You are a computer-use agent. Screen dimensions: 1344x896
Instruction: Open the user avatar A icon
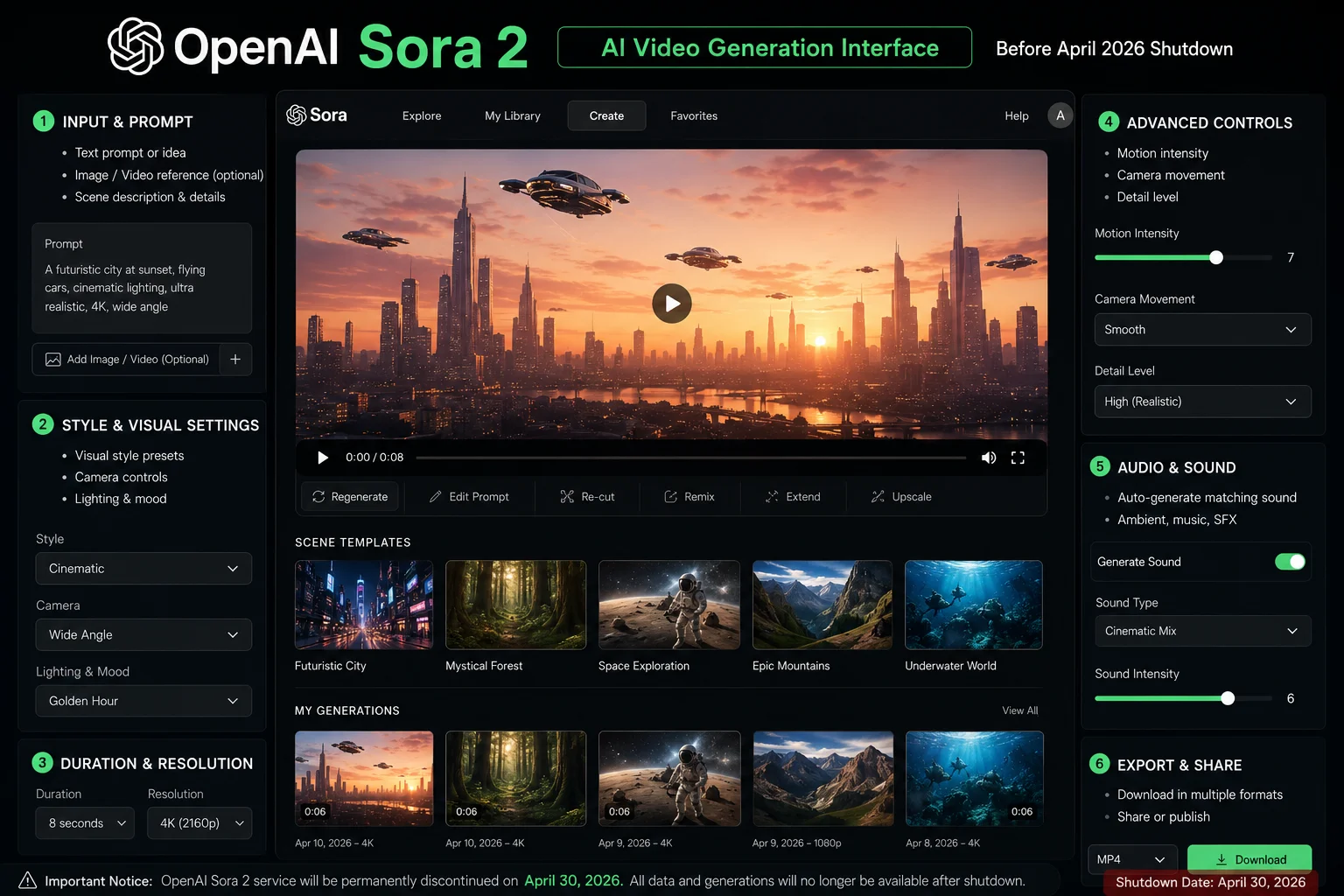point(1060,115)
